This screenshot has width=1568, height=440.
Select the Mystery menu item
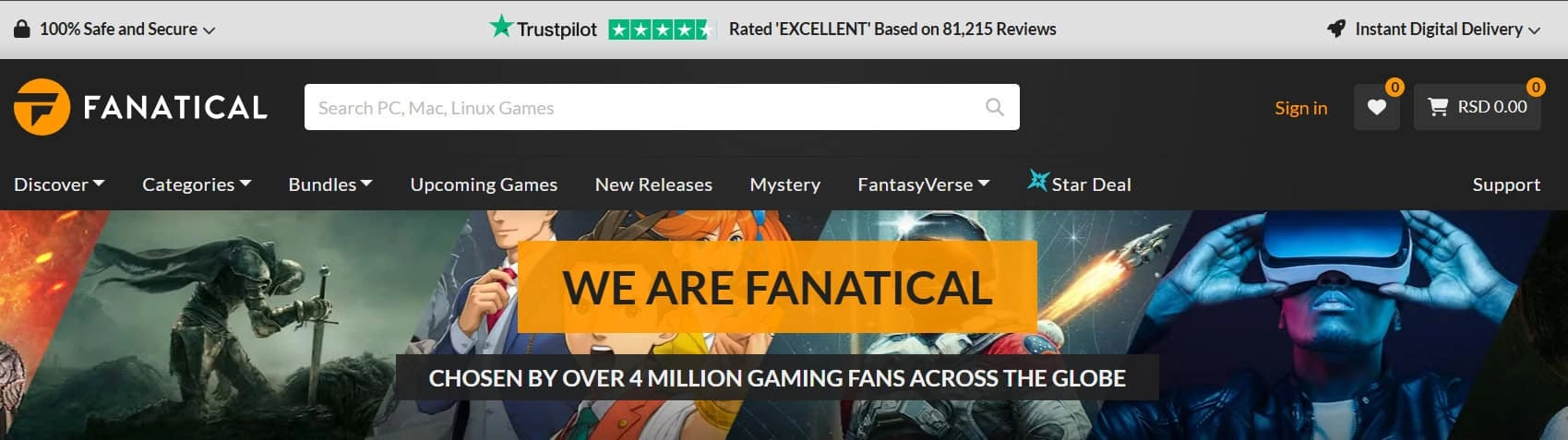pos(785,184)
